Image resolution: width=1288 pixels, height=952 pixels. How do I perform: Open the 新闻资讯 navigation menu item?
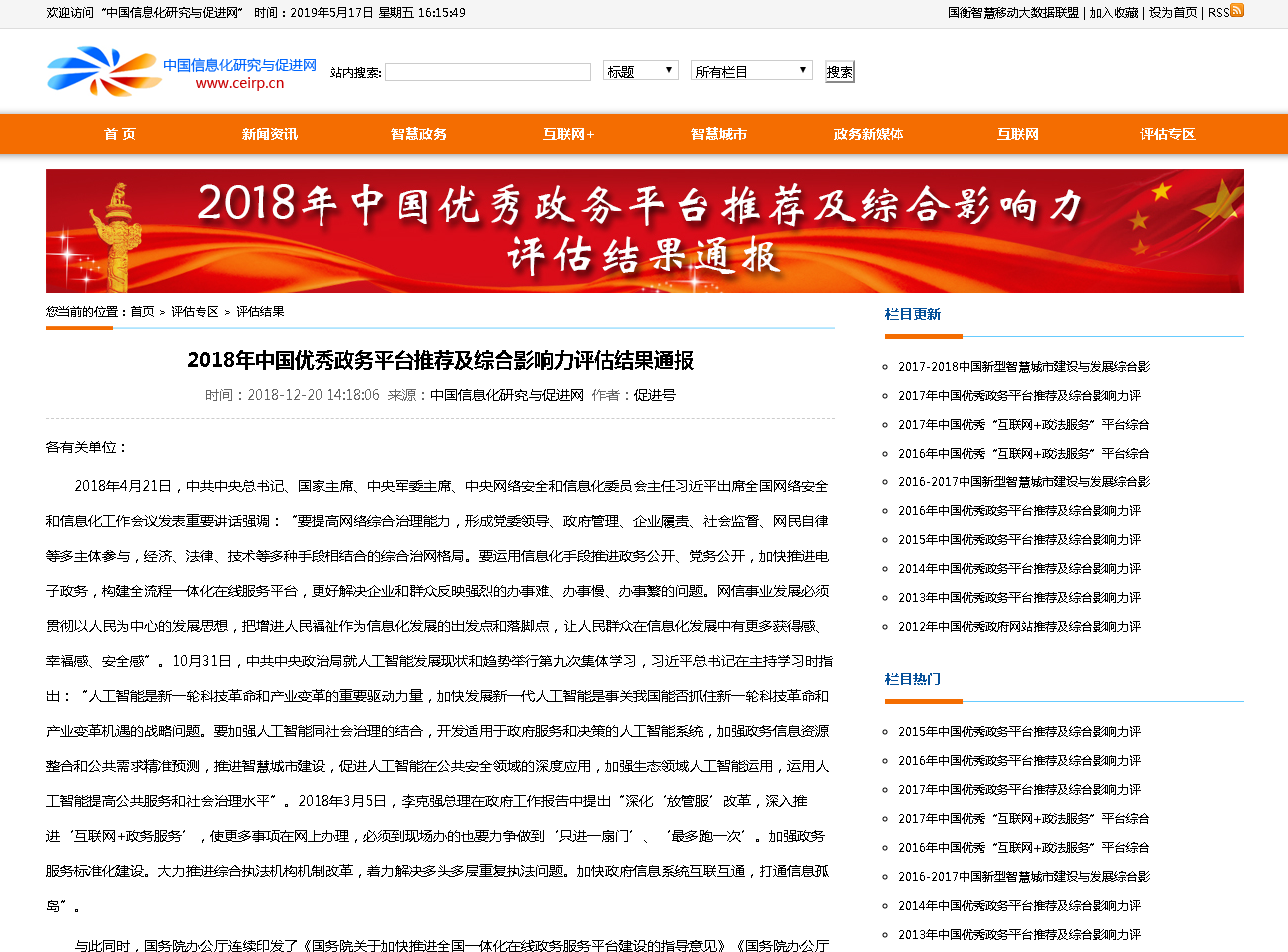point(270,134)
